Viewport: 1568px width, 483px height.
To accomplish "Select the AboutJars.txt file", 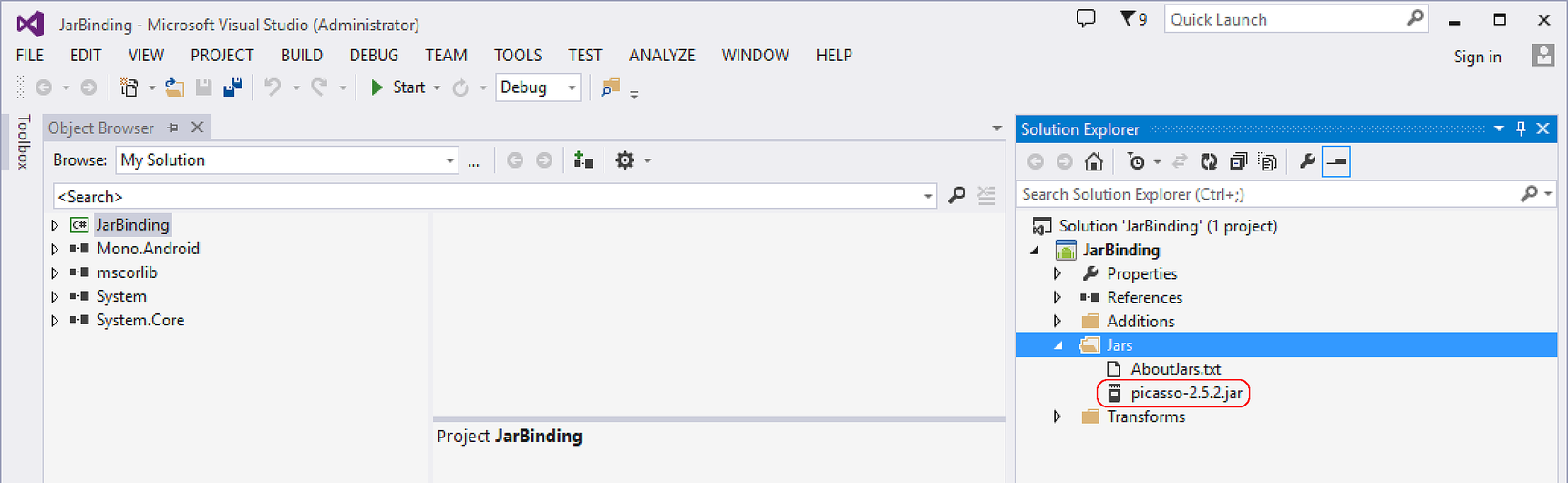I will click(1175, 369).
